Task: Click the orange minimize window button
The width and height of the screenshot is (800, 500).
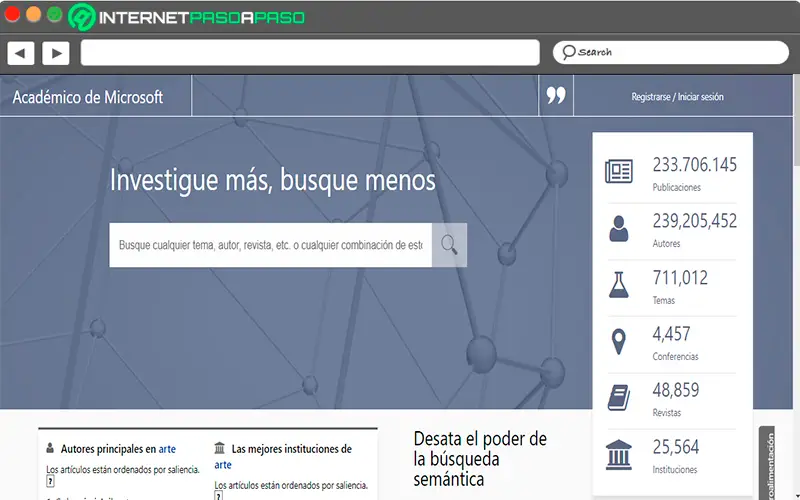Action: (x=33, y=14)
